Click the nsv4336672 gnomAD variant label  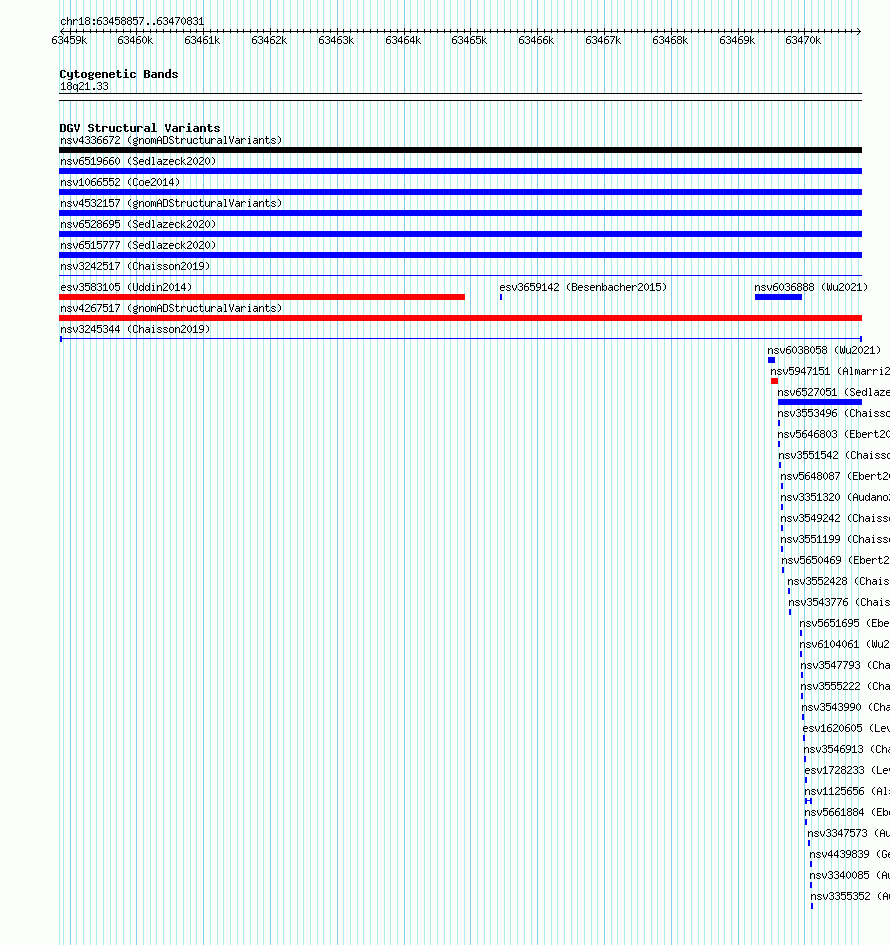(171, 140)
